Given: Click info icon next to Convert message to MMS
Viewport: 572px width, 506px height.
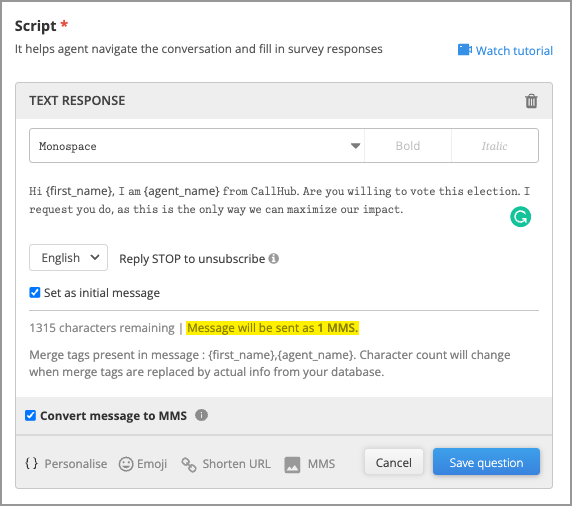Looking at the screenshot, I should tap(201, 415).
